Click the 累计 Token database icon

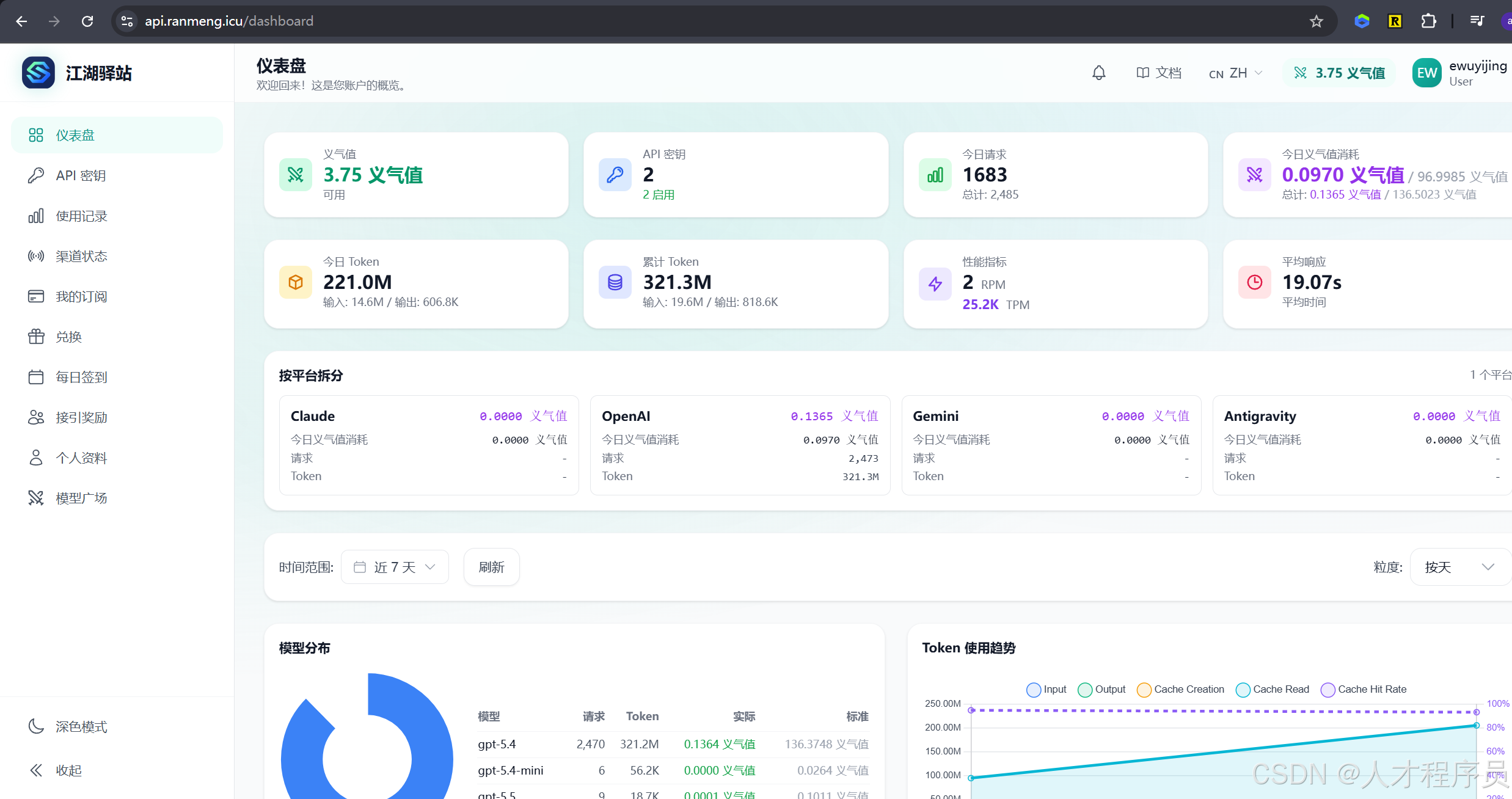click(615, 282)
